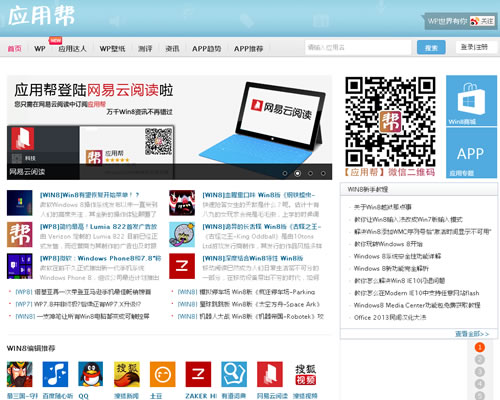Open the WP menu item
The width and height of the screenshot is (500, 400).
[40, 49]
